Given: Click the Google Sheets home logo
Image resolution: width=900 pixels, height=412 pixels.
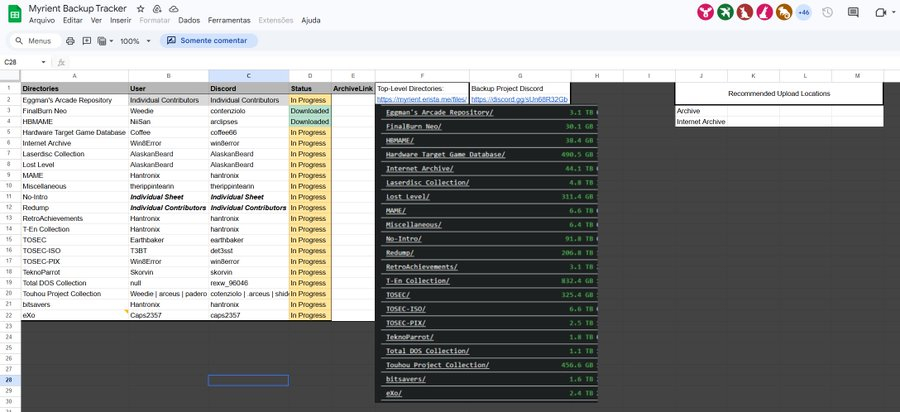Looking at the screenshot, I should click(x=14, y=12).
